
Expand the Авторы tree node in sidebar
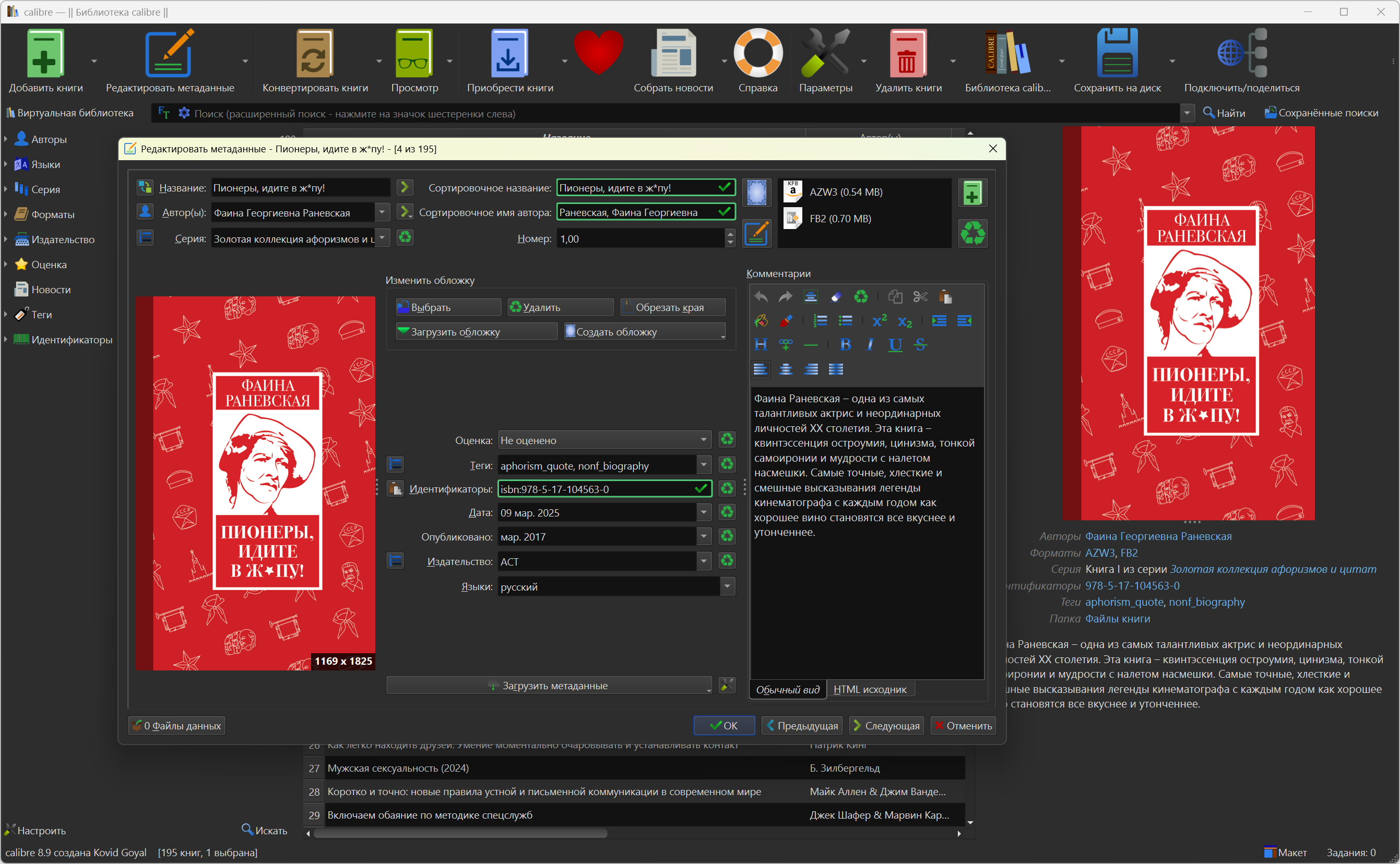click(6, 139)
